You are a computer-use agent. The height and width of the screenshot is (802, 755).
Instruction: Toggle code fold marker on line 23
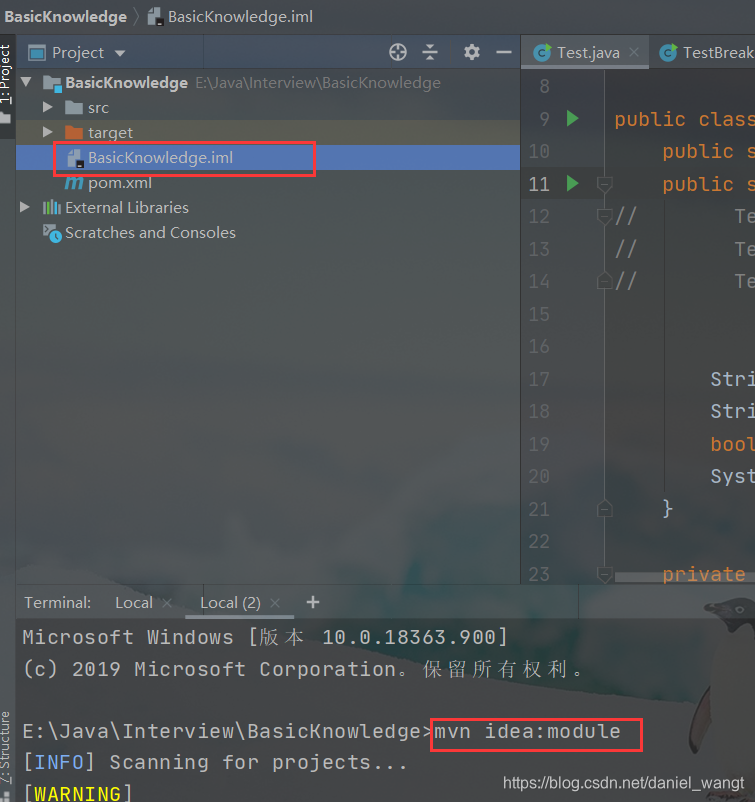pyautogui.click(x=605, y=574)
